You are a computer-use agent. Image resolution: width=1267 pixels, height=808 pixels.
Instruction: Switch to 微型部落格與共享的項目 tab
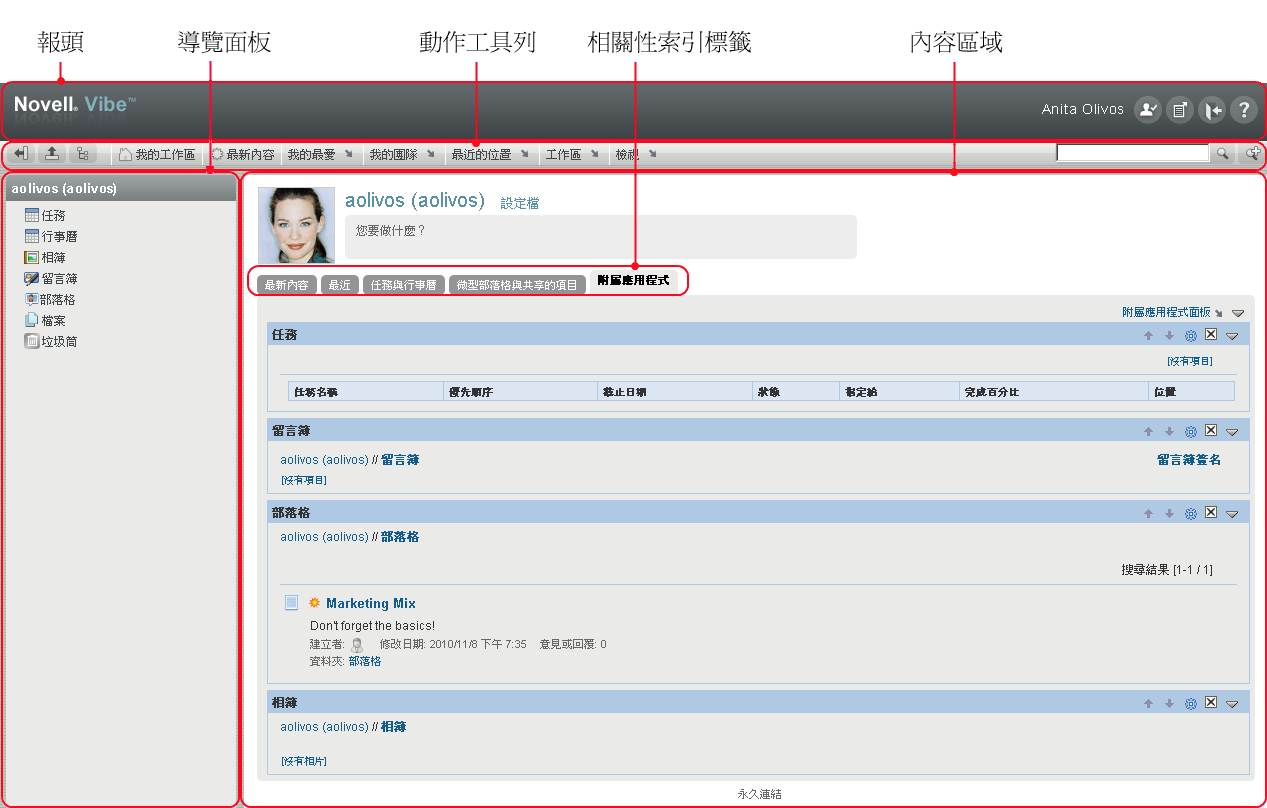coord(517,285)
